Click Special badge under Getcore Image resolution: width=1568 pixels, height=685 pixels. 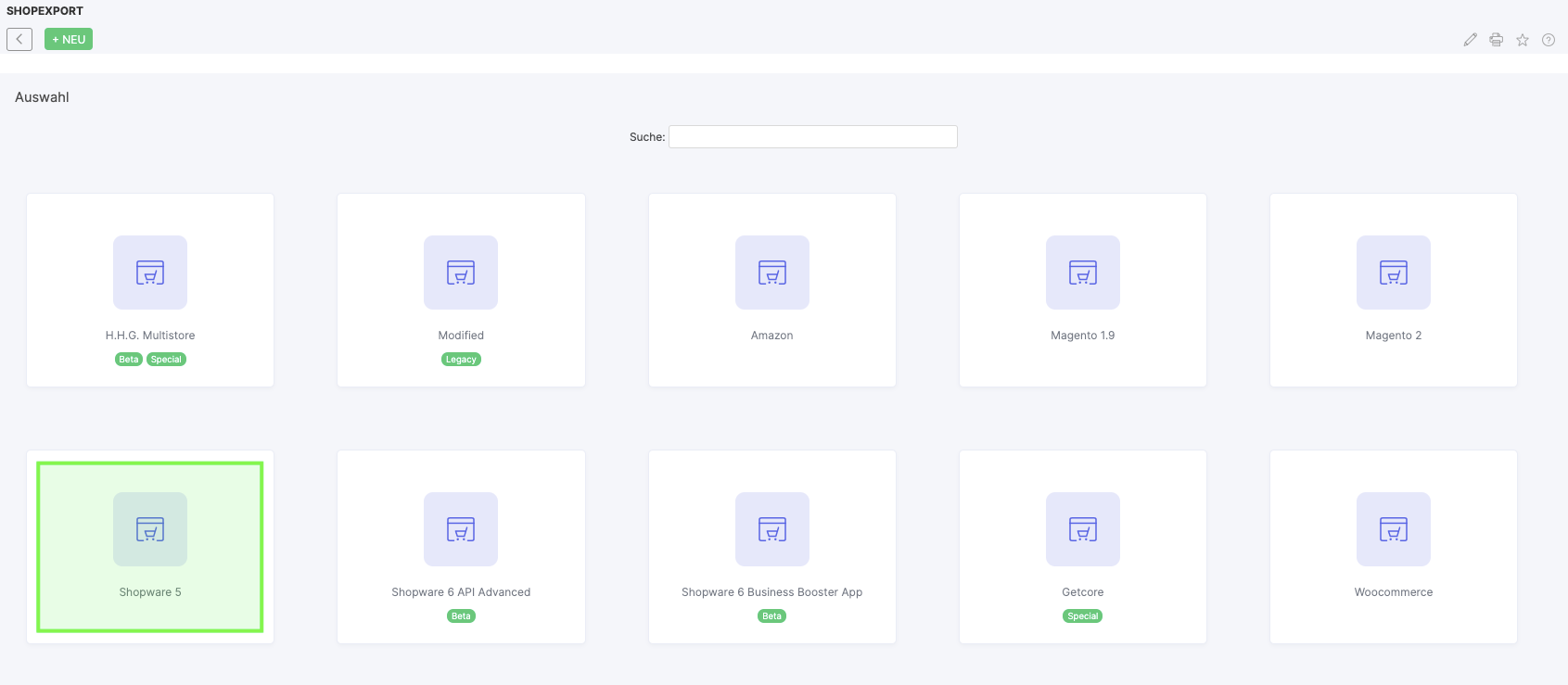click(x=1083, y=616)
